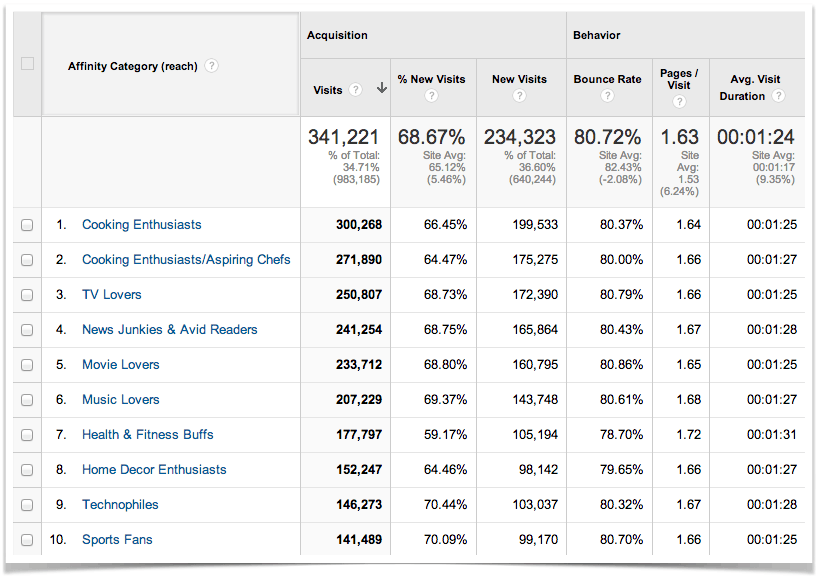This screenshot has height=582, width=819.
Task: Sort table by the % New Visits header
Action: point(431,79)
